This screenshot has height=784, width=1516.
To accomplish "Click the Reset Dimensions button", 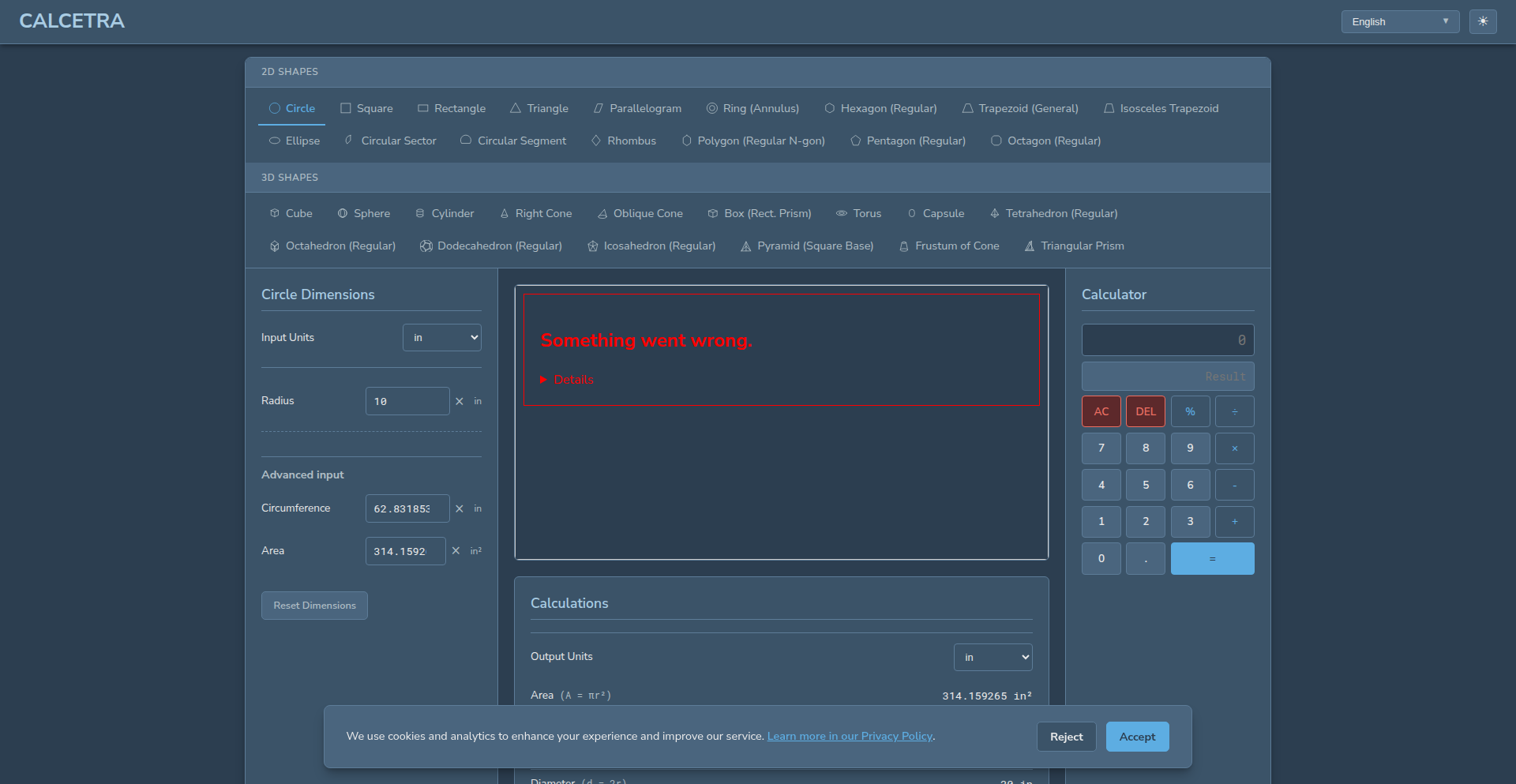I will pyautogui.click(x=314, y=606).
